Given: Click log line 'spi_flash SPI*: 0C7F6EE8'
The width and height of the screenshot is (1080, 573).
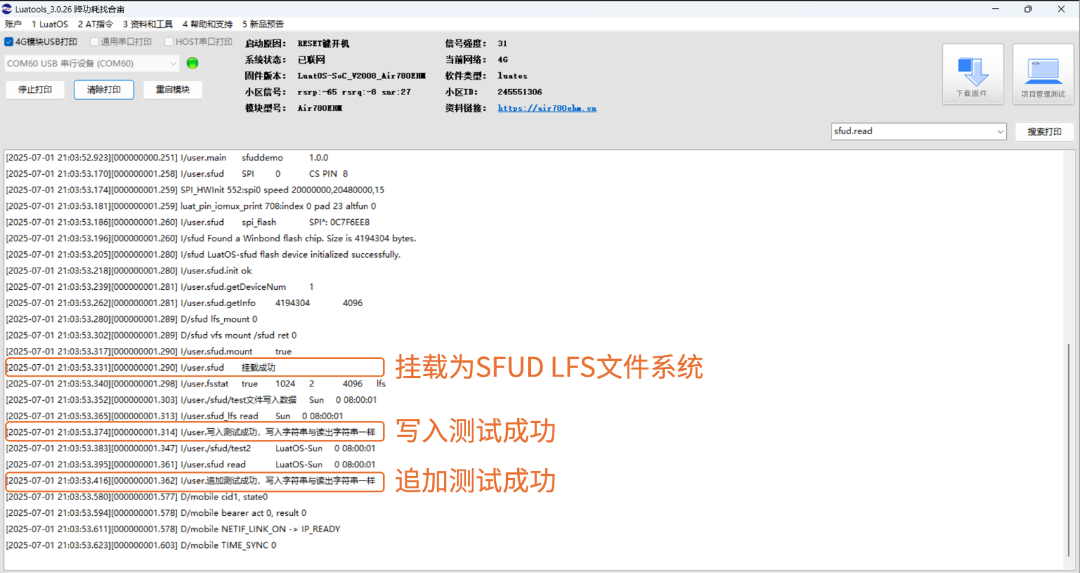Looking at the screenshot, I should (x=187, y=222).
